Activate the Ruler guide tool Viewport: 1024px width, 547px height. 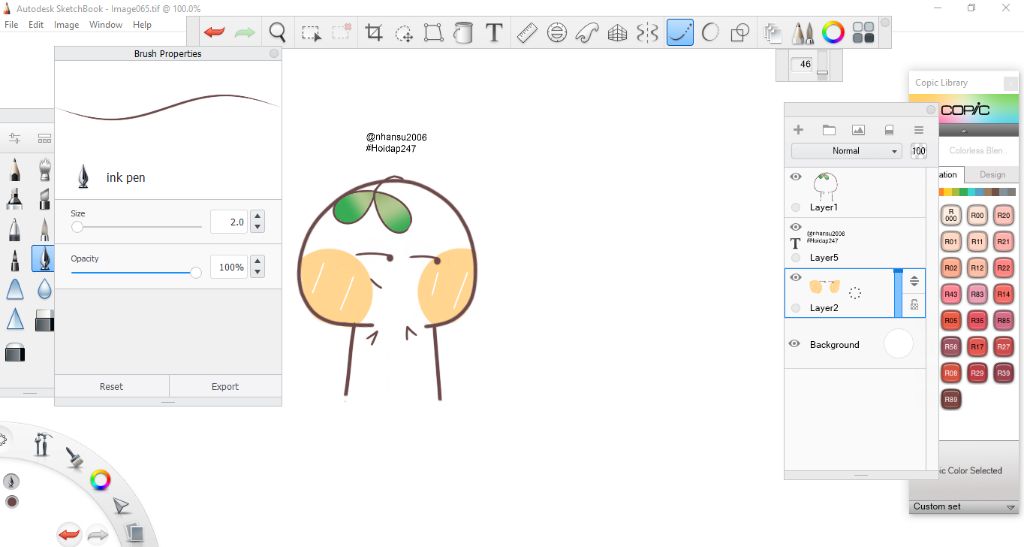527,33
